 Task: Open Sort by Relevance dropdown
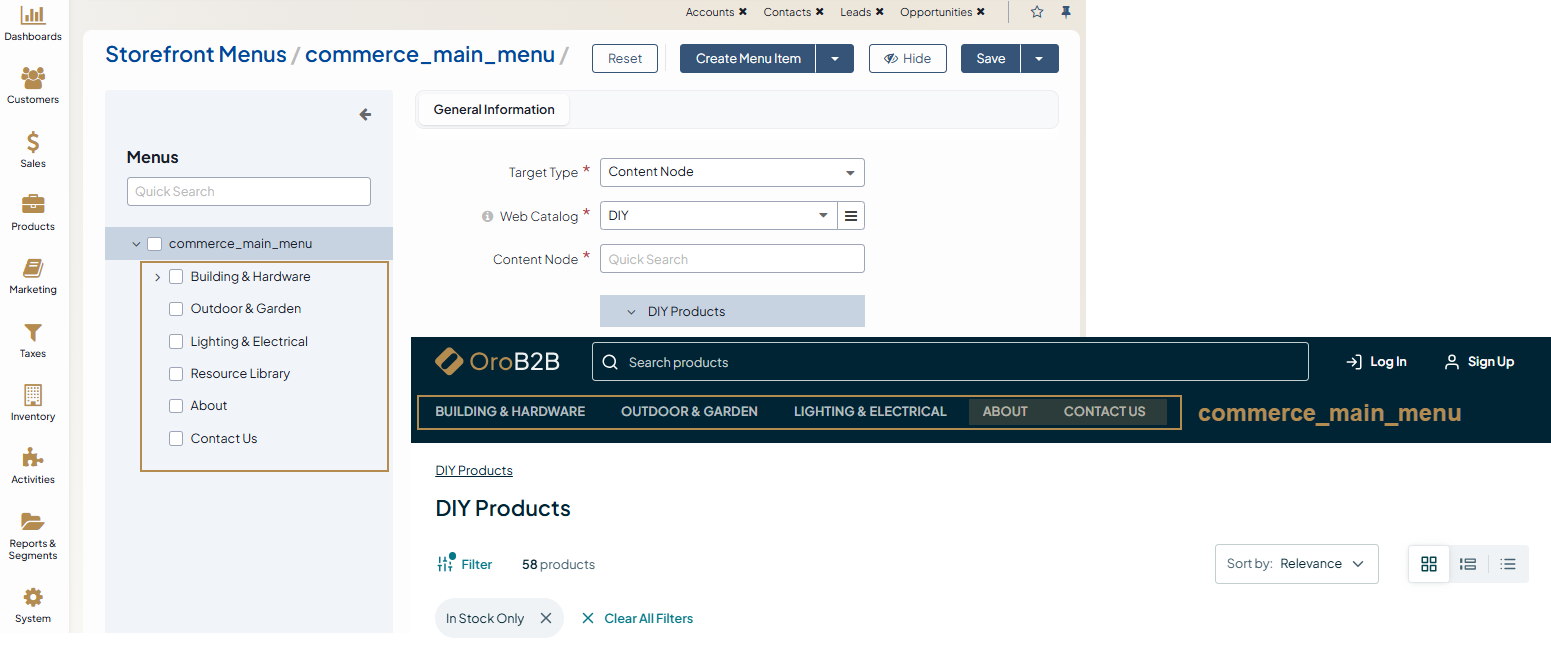click(1297, 564)
